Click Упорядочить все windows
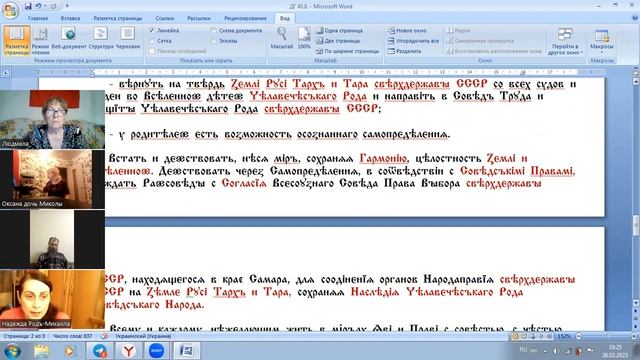The width and height of the screenshot is (640, 360). pyautogui.click(x=413, y=41)
